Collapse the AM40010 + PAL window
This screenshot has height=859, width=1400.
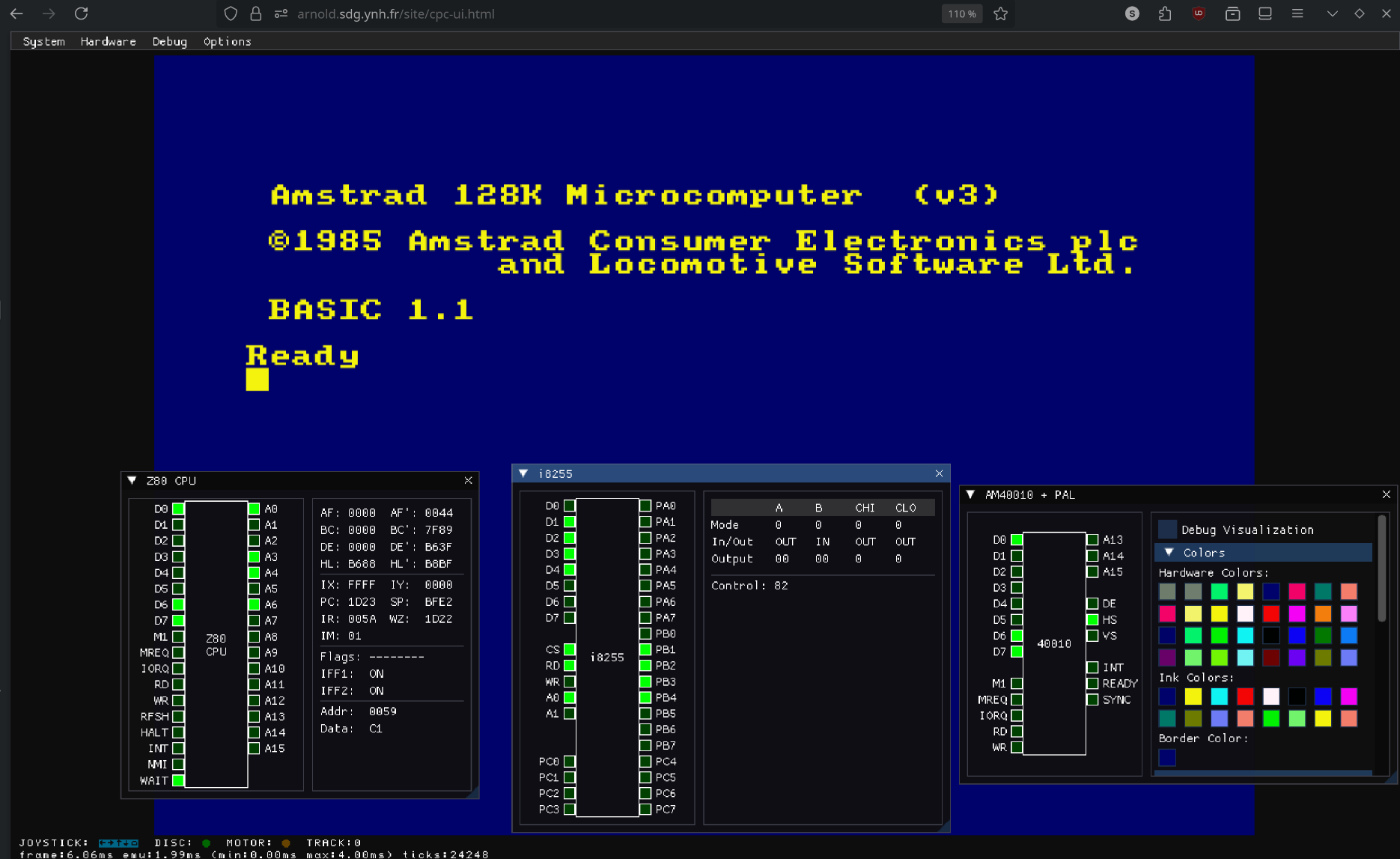point(970,494)
